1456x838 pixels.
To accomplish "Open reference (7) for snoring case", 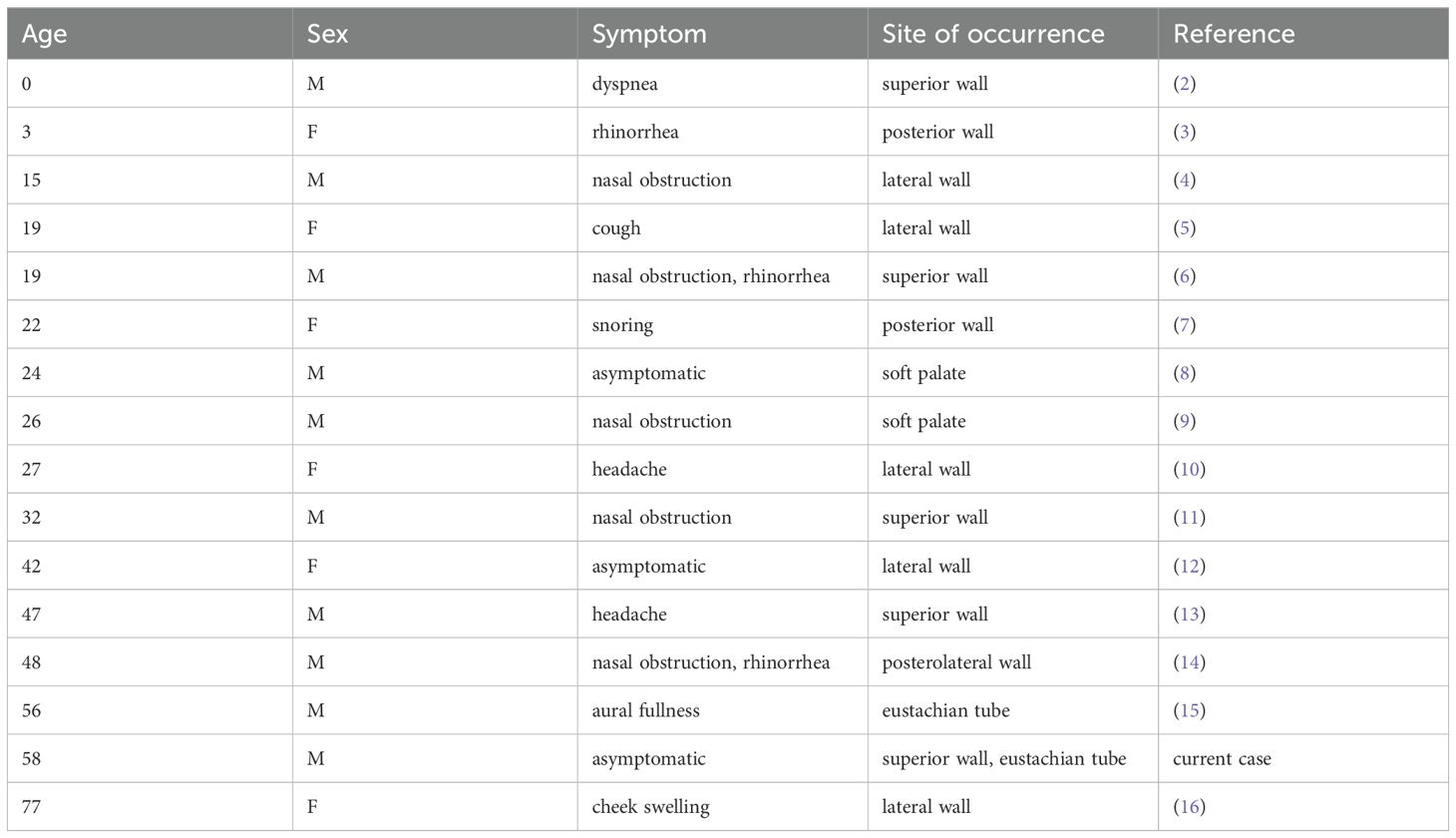I will (1184, 324).
